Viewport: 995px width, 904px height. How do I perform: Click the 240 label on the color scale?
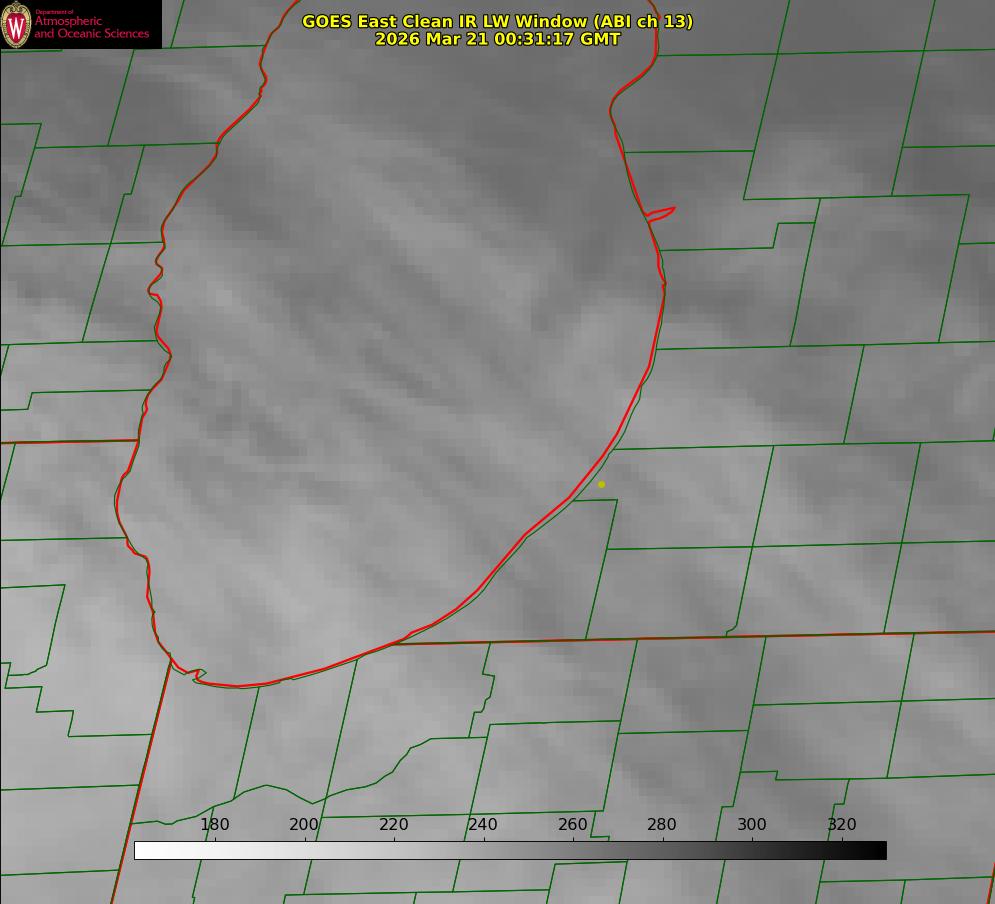[x=483, y=824]
